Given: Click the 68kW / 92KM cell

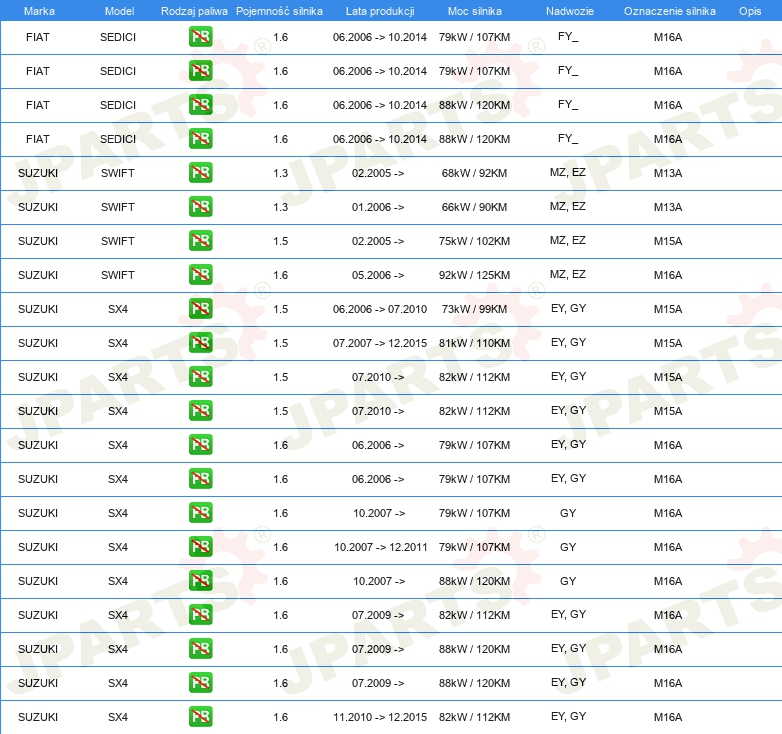Looking at the screenshot, I should 474,173.
